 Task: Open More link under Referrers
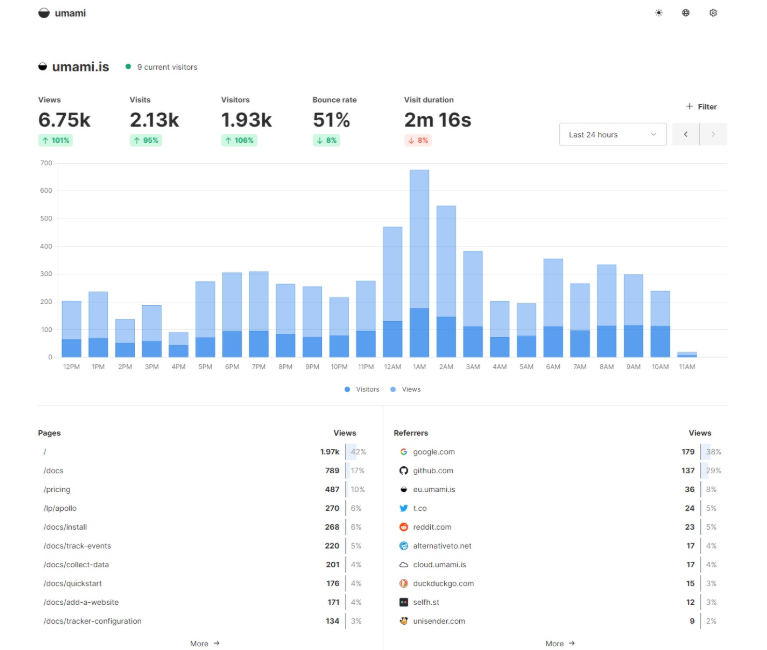pyautogui.click(x=560, y=644)
